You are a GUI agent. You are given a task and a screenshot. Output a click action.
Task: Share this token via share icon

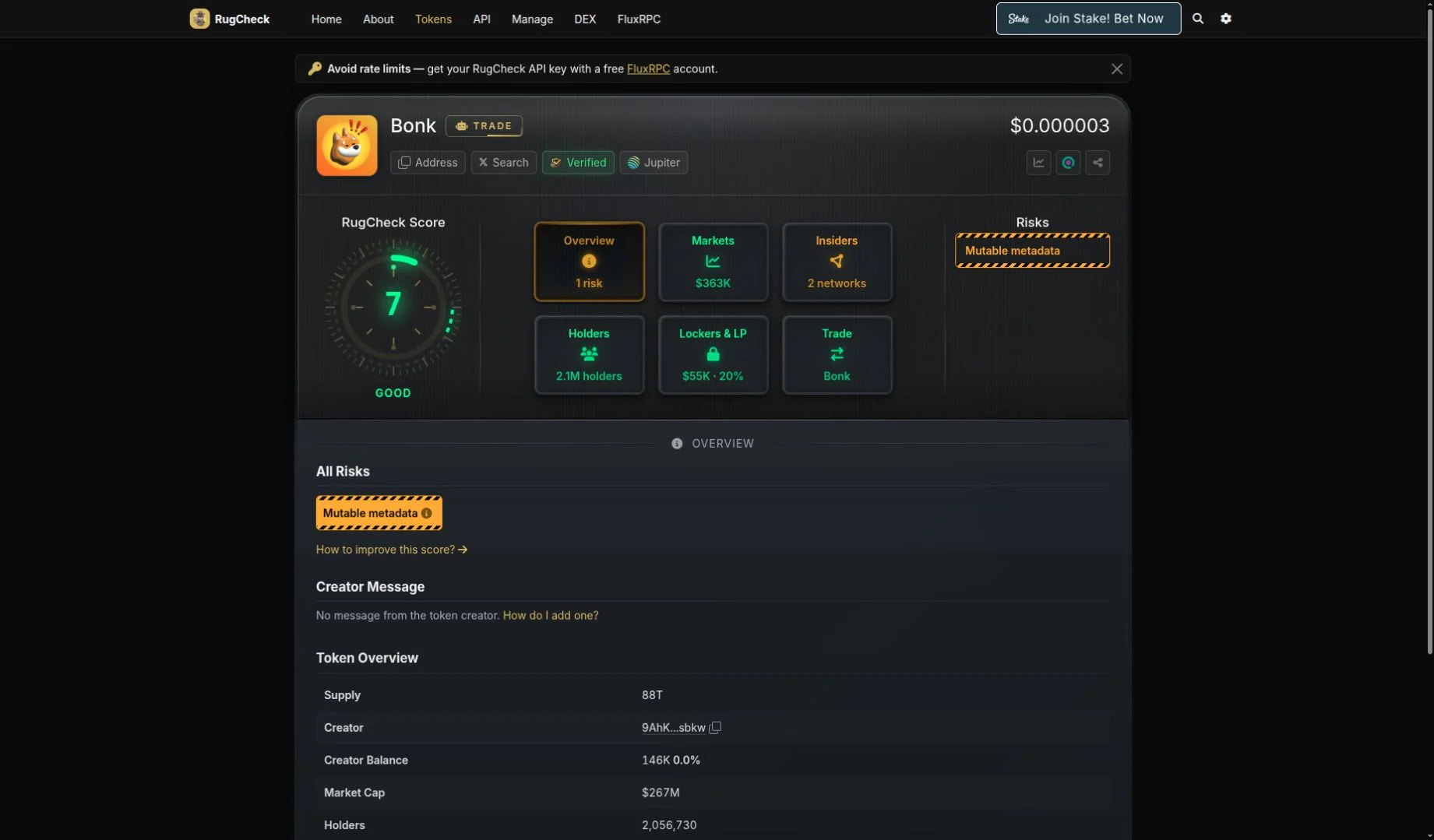tap(1098, 163)
